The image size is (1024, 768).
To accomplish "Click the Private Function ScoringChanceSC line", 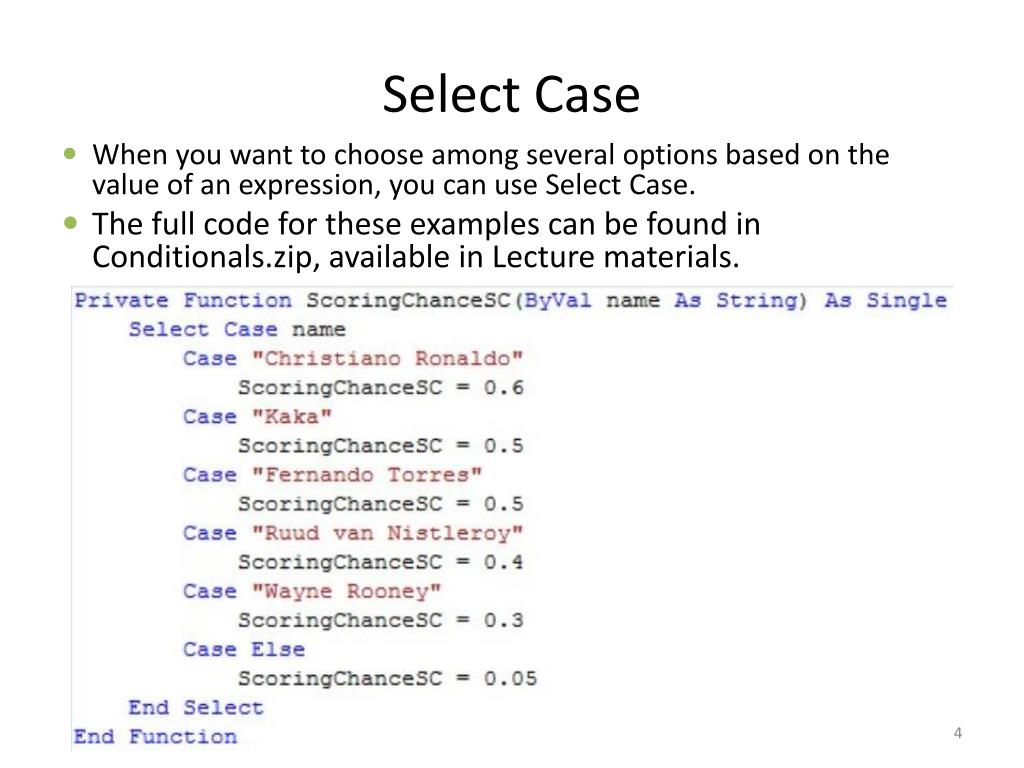I will click(510, 300).
